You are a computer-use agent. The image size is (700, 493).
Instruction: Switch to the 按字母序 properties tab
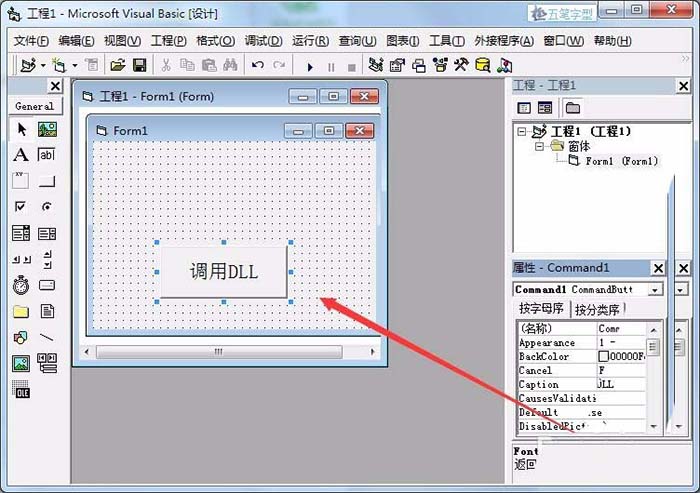pos(541,309)
